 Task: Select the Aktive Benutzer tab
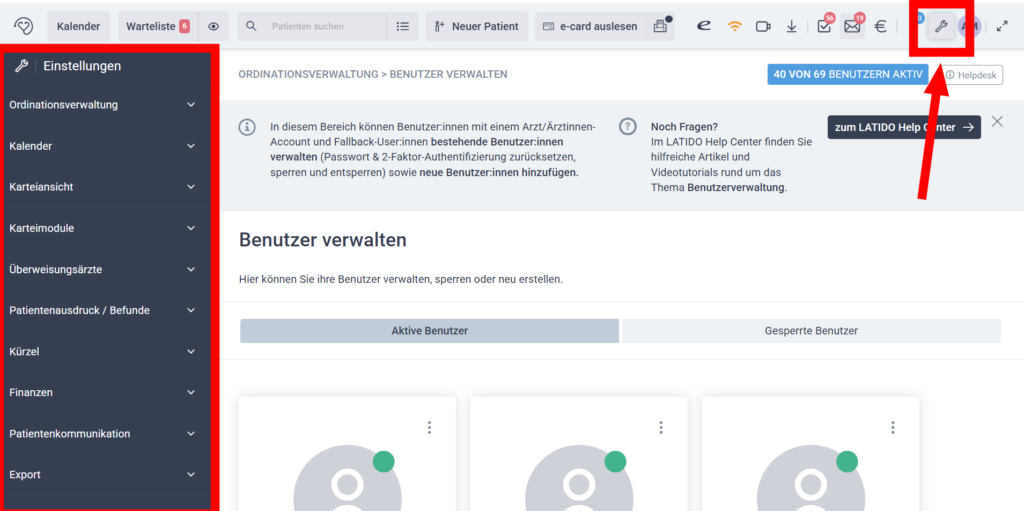tap(429, 331)
